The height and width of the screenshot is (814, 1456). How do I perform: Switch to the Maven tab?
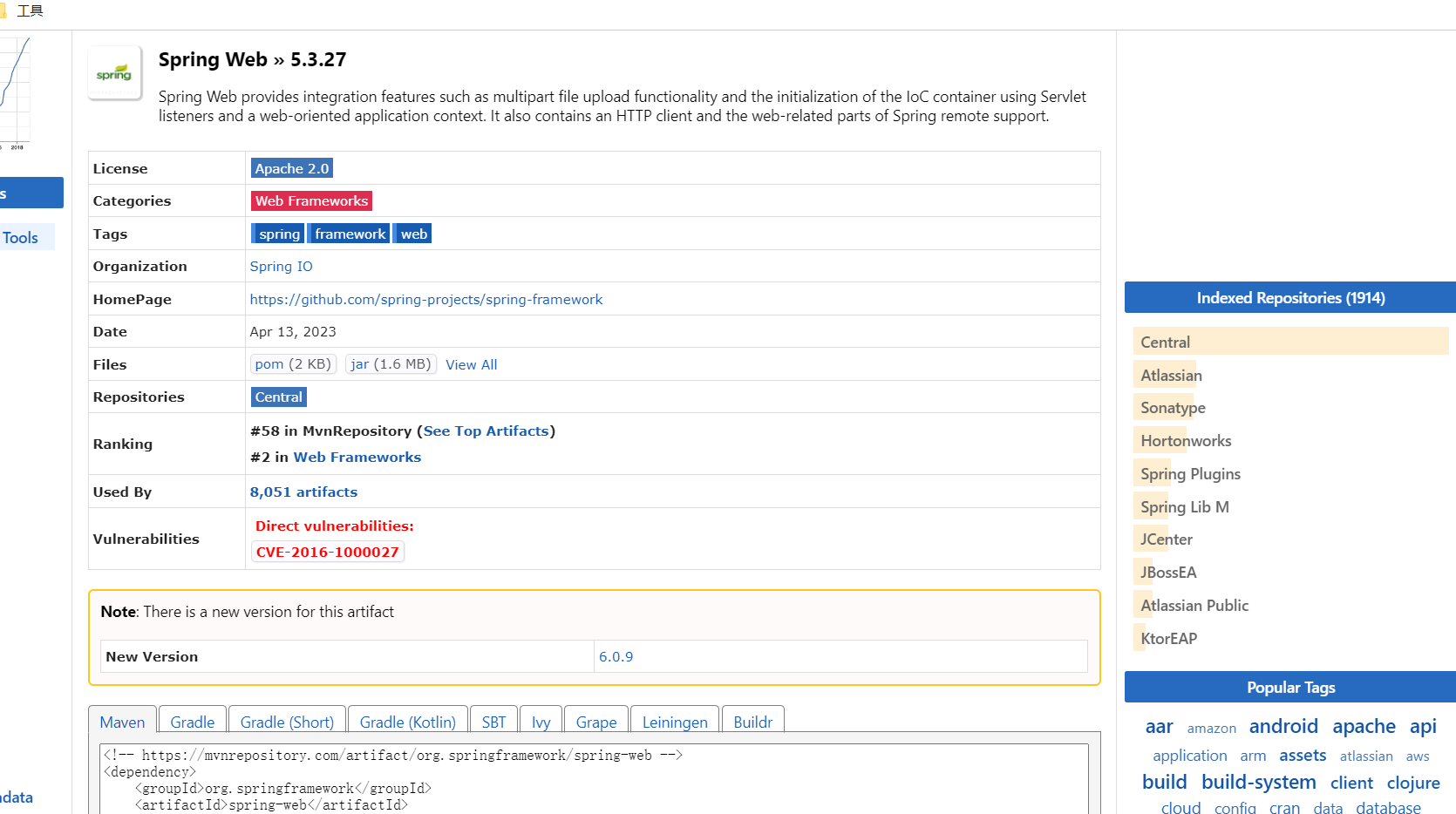[x=122, y=722]
